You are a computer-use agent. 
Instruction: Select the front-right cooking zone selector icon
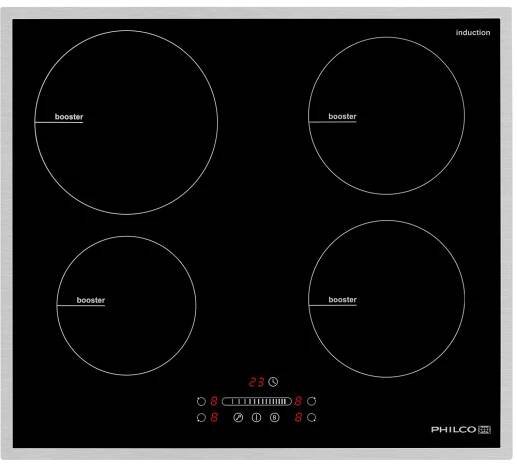click(x=311, y=417)
